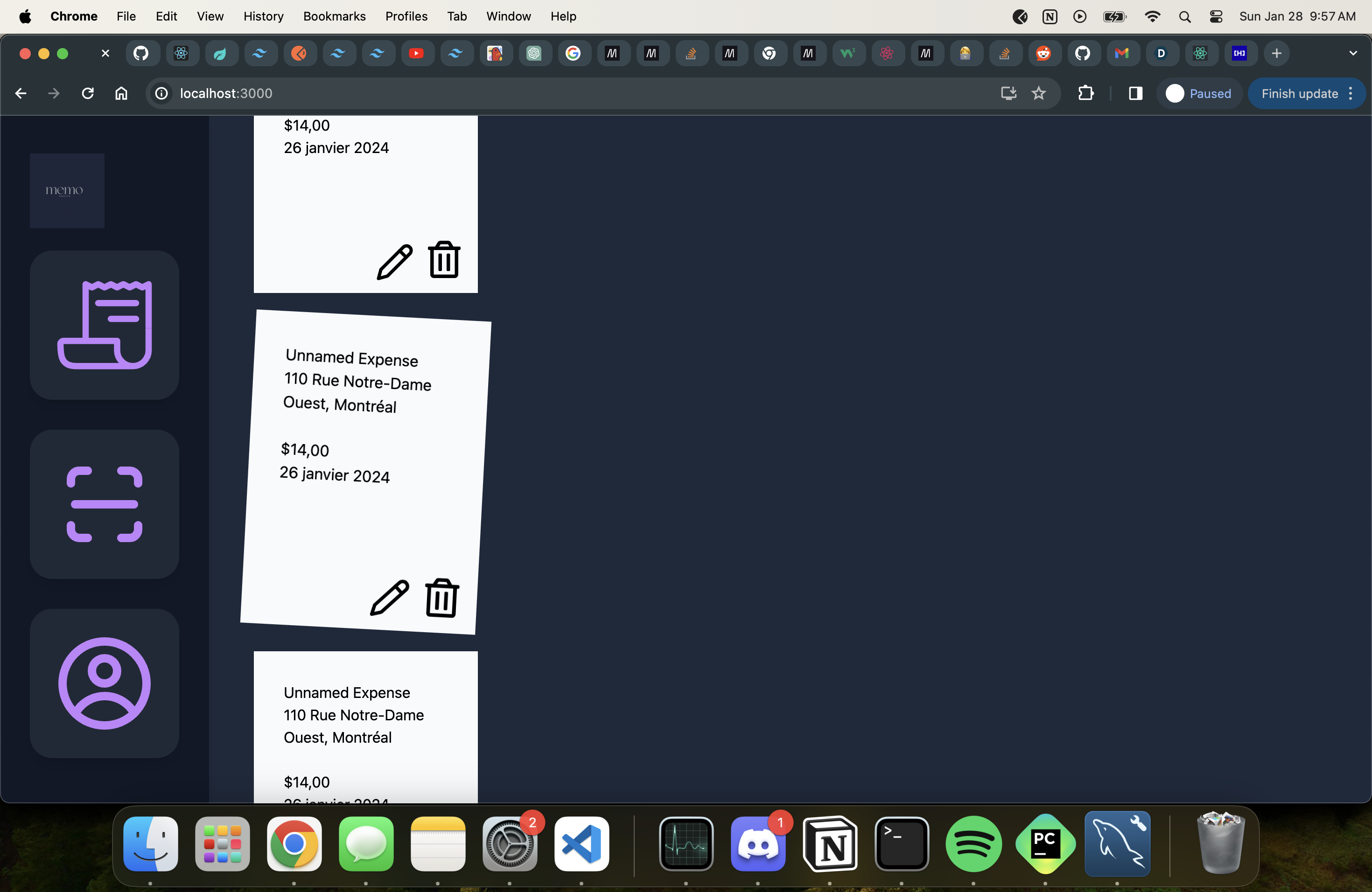
Task: Bookmark this page with the star icon
Action: point(1038,93)
